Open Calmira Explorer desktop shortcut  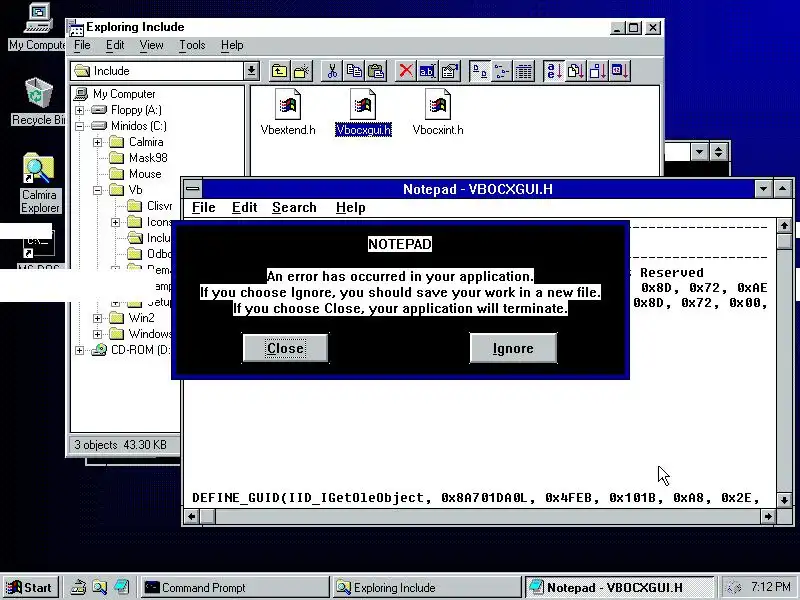(39, 184)
